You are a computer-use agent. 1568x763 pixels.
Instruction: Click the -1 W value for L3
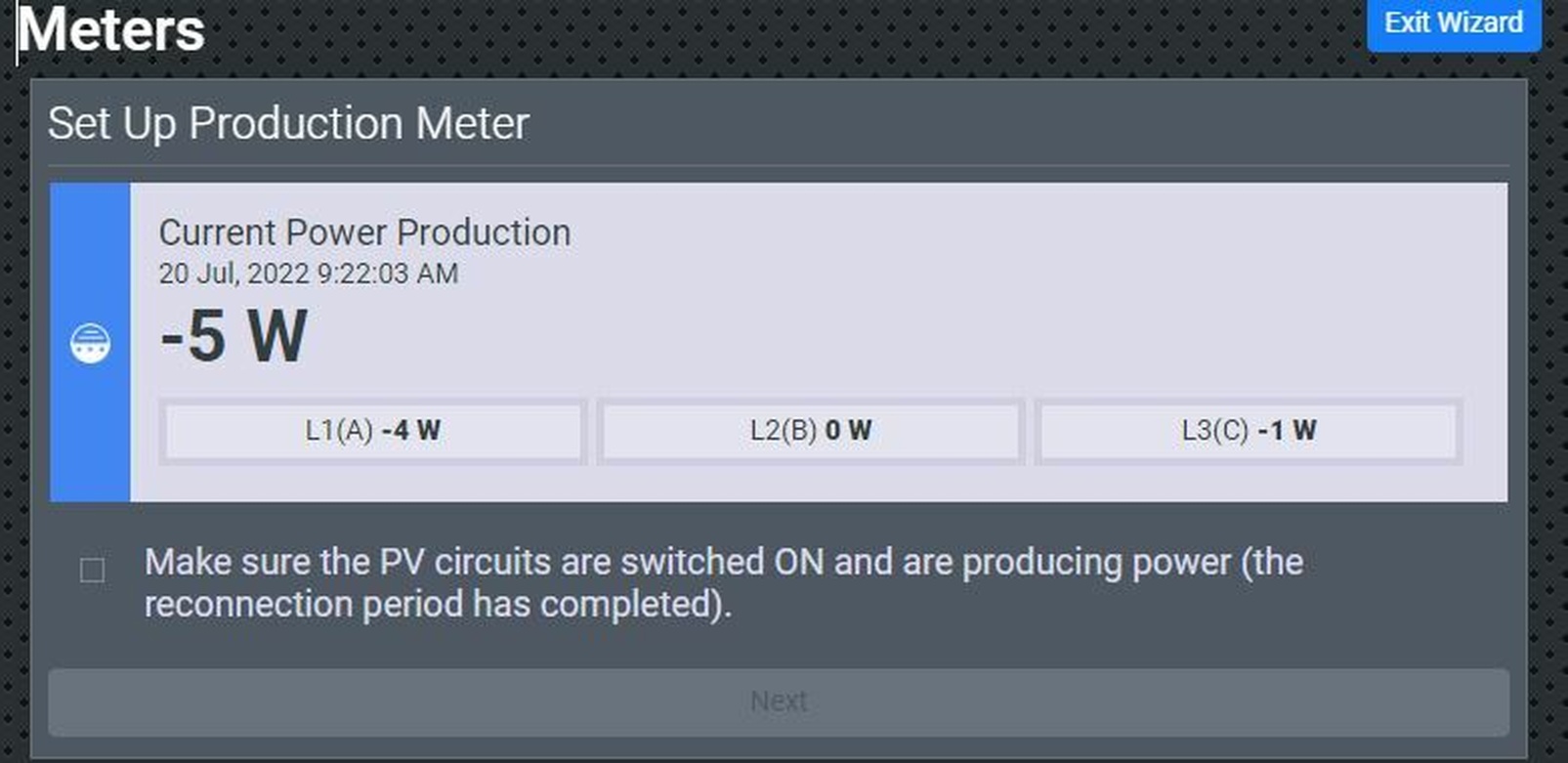(1287, 431)
